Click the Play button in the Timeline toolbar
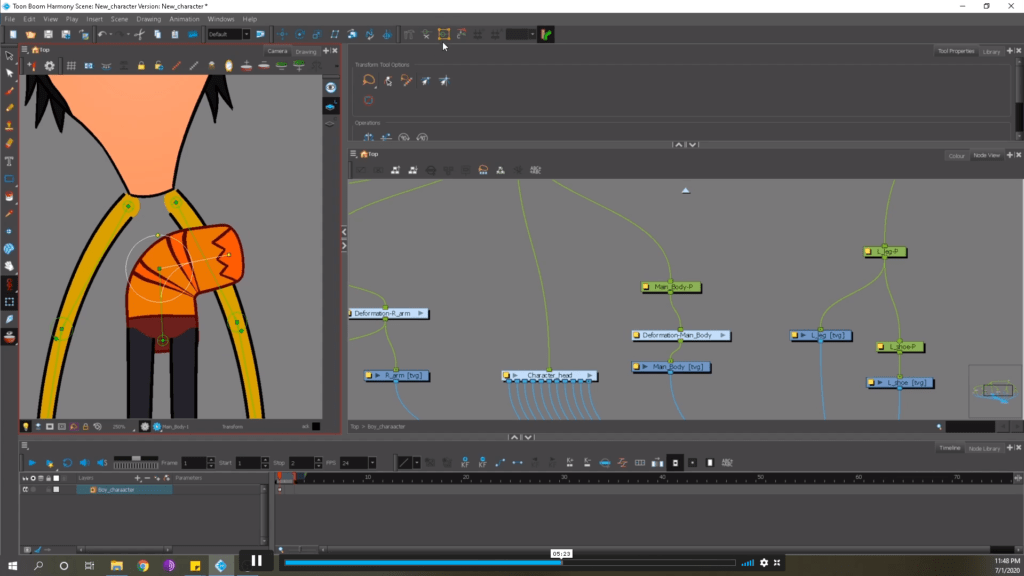This screenshot has width=1024, height=576. (x=31, y=462)
